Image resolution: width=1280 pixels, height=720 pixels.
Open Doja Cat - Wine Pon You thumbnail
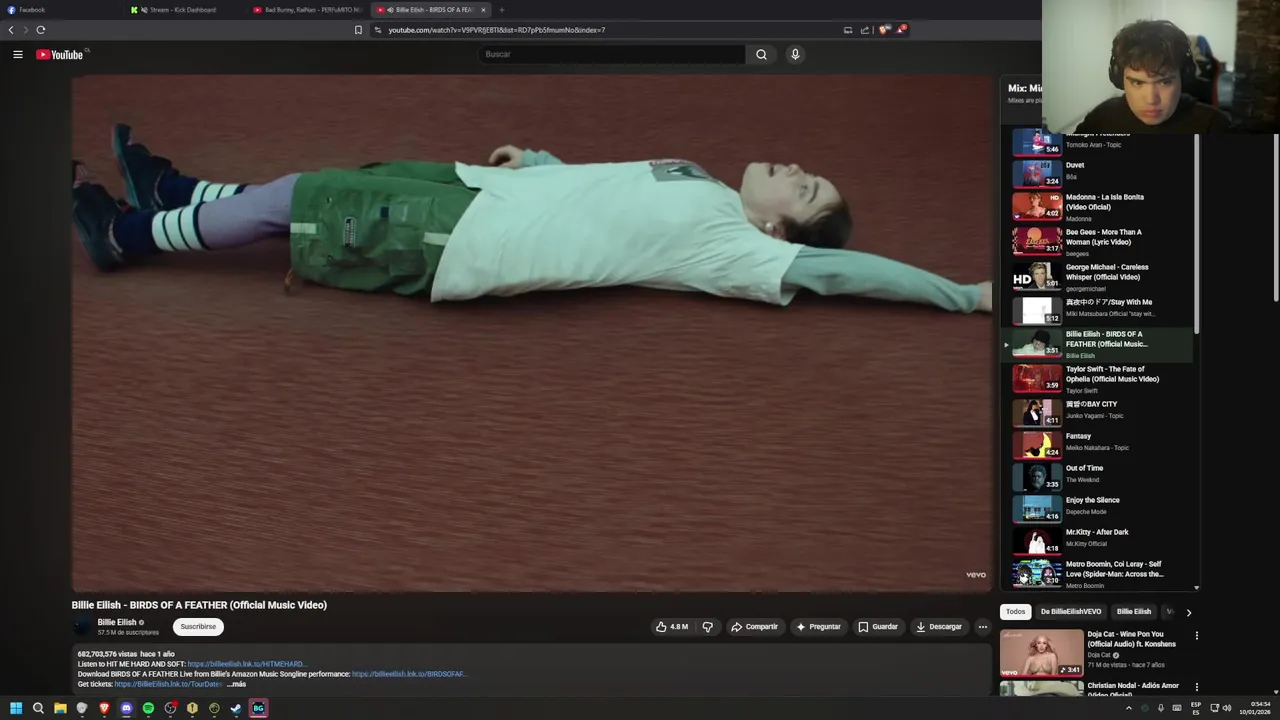point(1041,652)
